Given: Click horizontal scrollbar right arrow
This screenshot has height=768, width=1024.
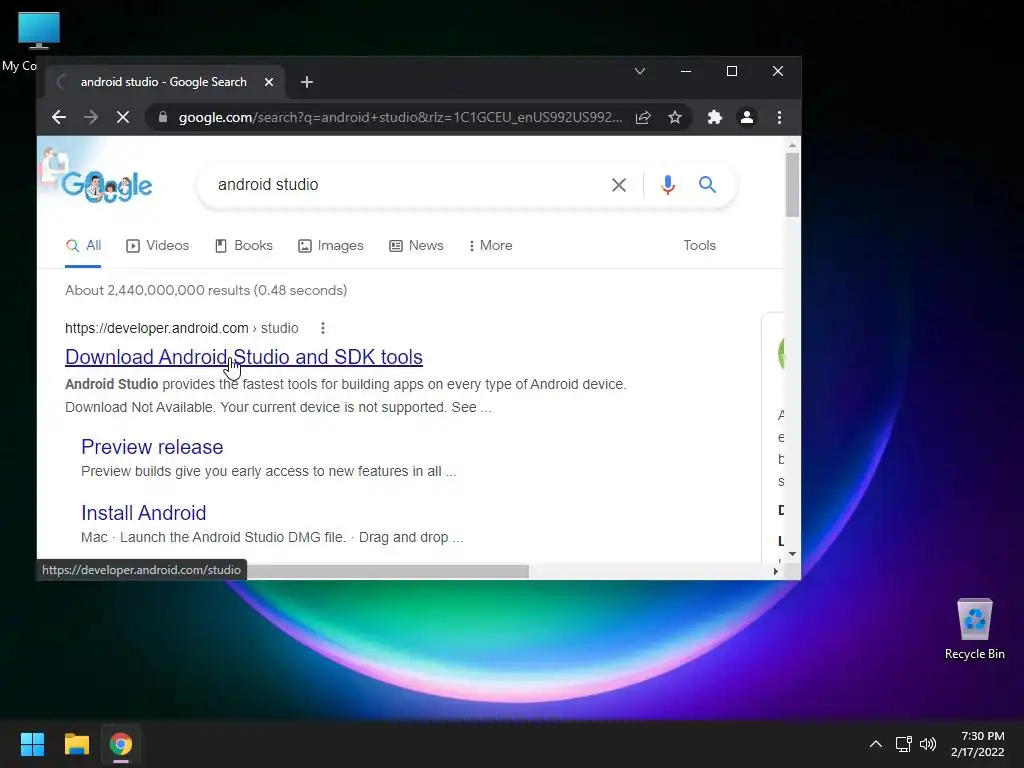Looking at the screenshot, I should [775, 571].
